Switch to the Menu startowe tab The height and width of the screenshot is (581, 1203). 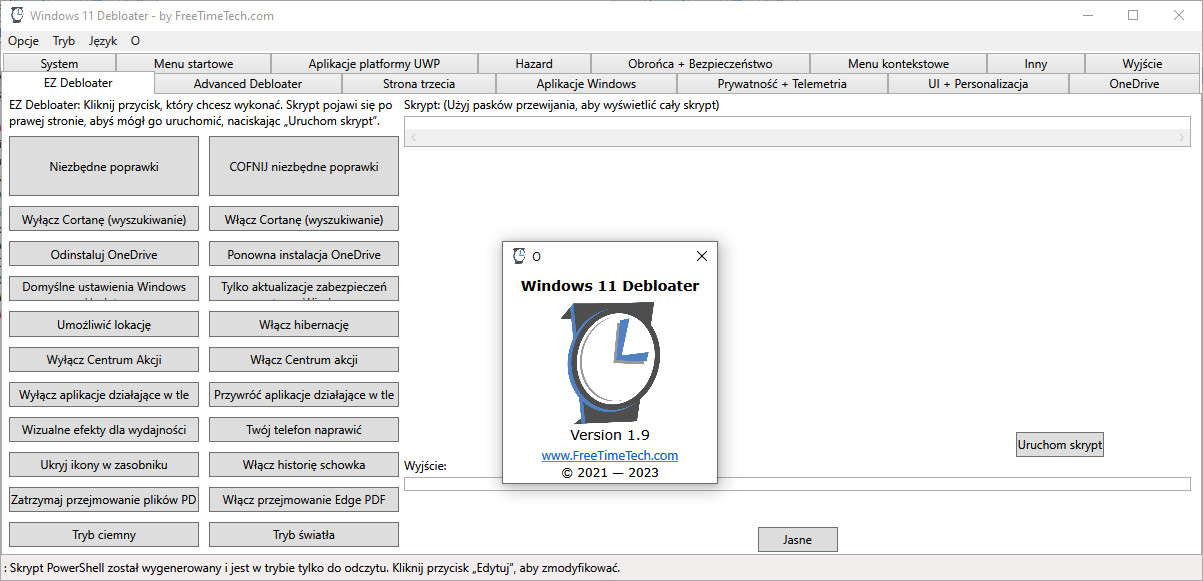(x=193, y=64)
